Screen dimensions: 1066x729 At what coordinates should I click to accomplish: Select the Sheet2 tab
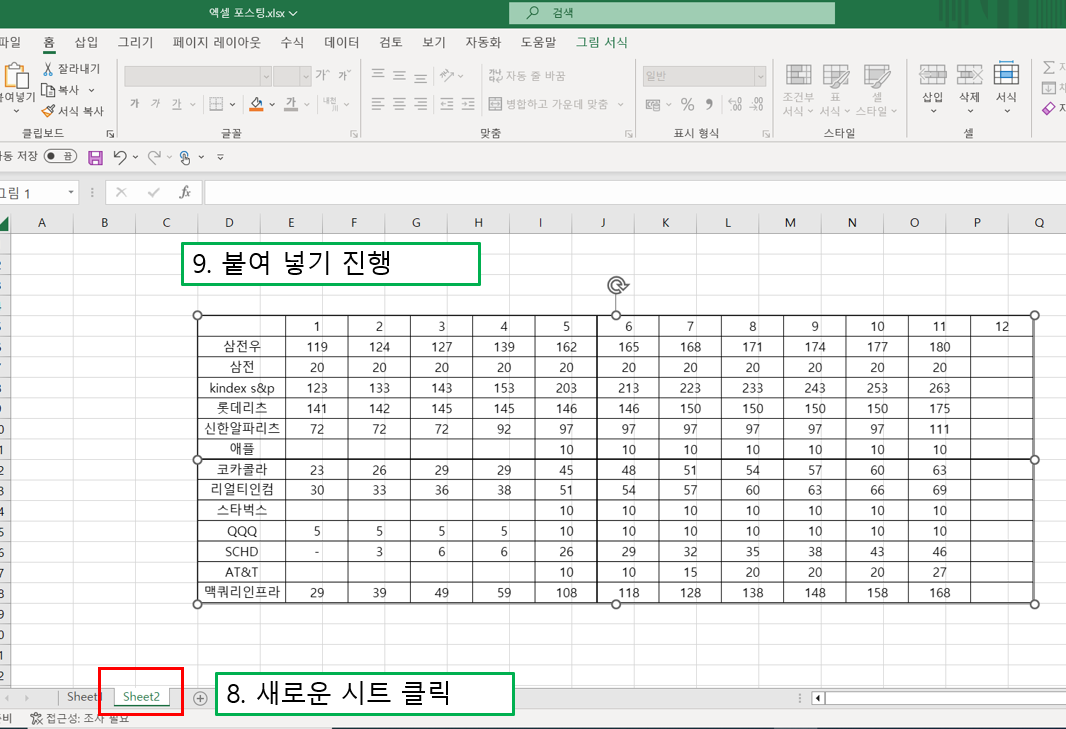point(141,697)
